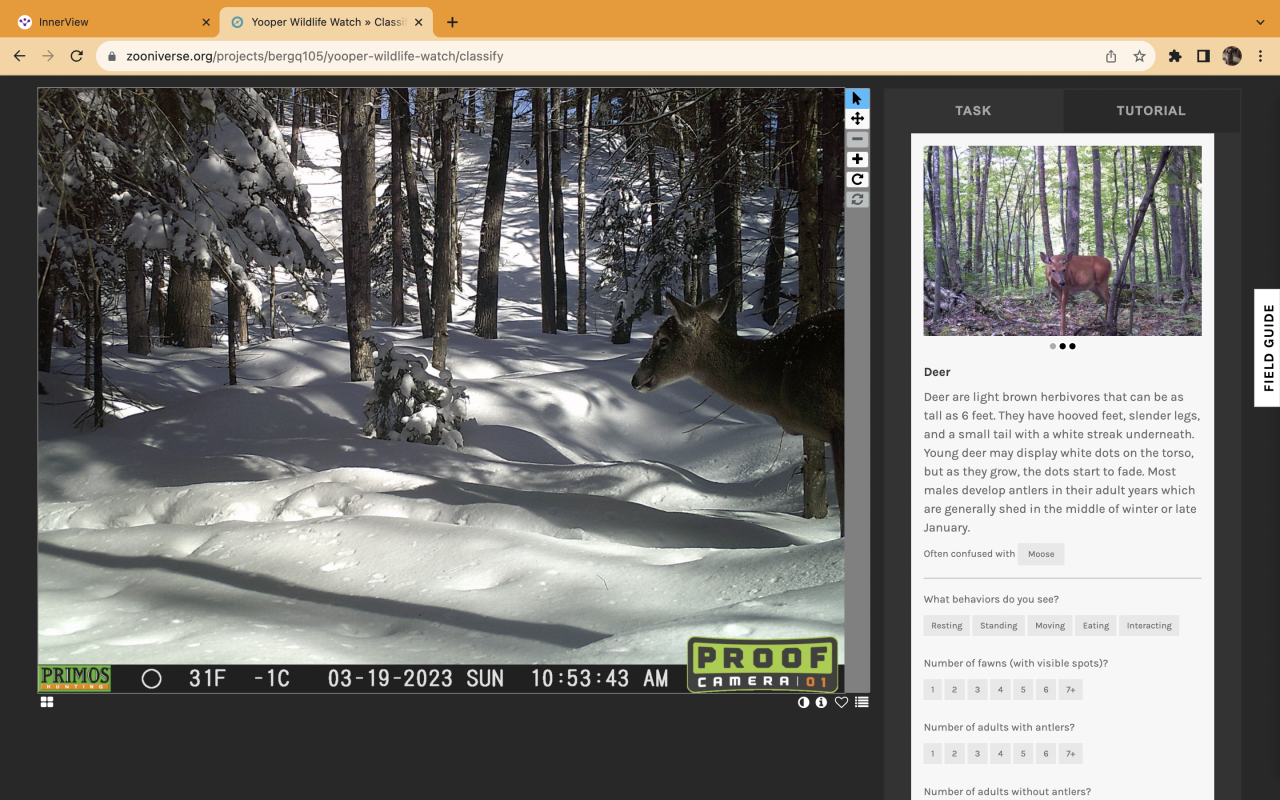Toggle the Resting behavior
Image resolution: width=1280 pixels, height=800 pixels.
(x=946, y=626)
